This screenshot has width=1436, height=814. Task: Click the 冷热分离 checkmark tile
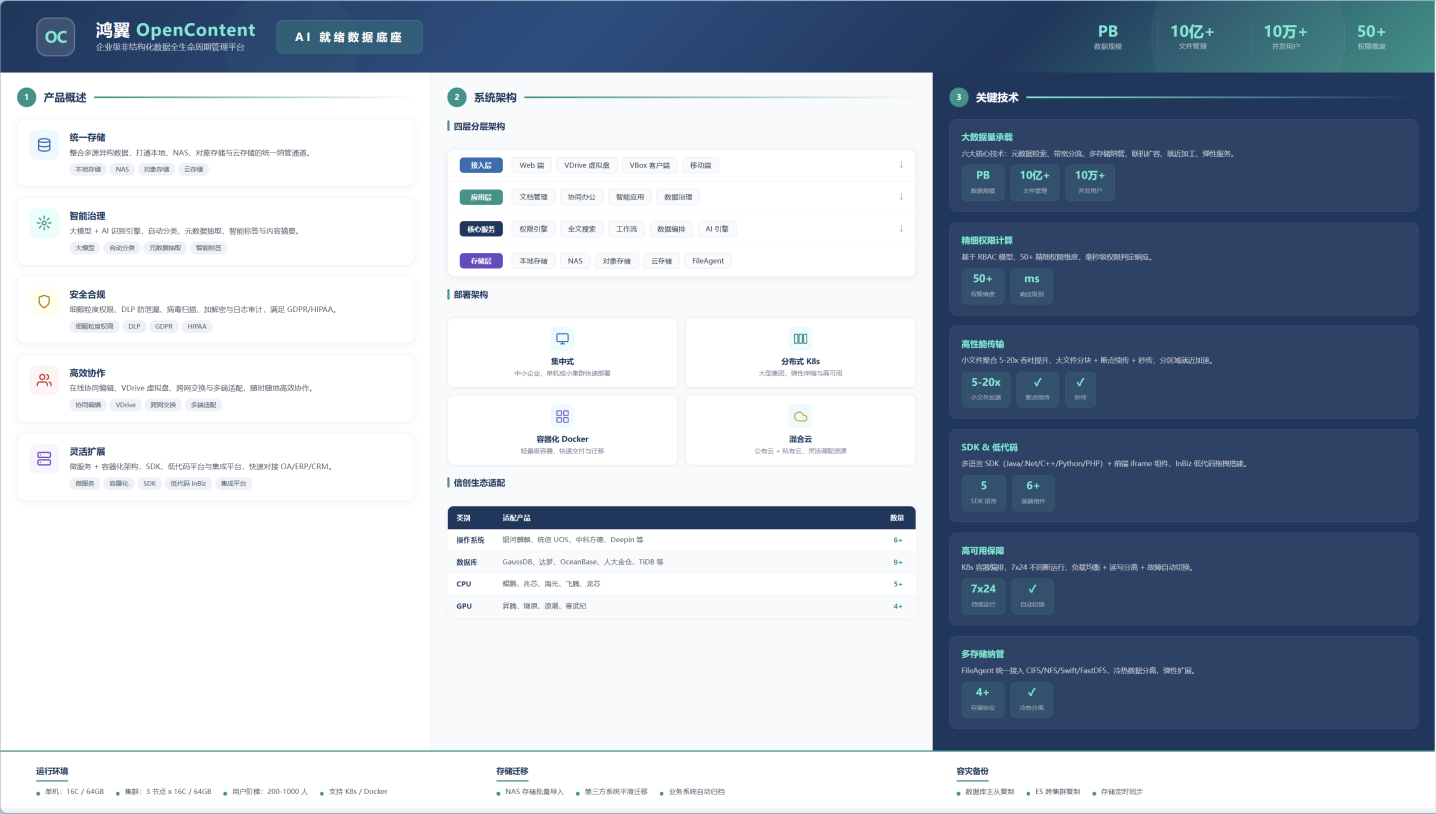click(x=1032, y=697)
